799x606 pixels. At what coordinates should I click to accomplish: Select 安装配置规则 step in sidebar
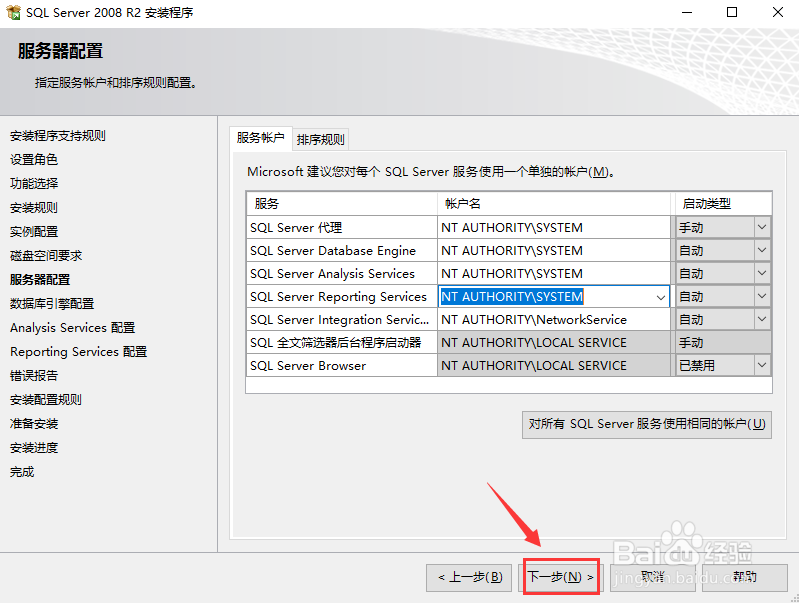(x=46, y=400)
